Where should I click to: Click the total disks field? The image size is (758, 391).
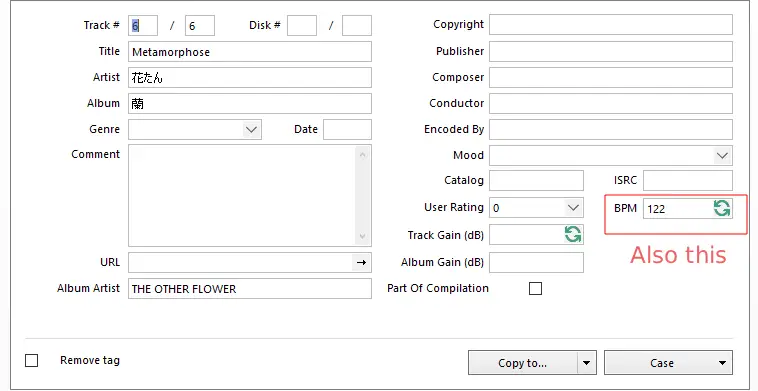coord(357,26)
